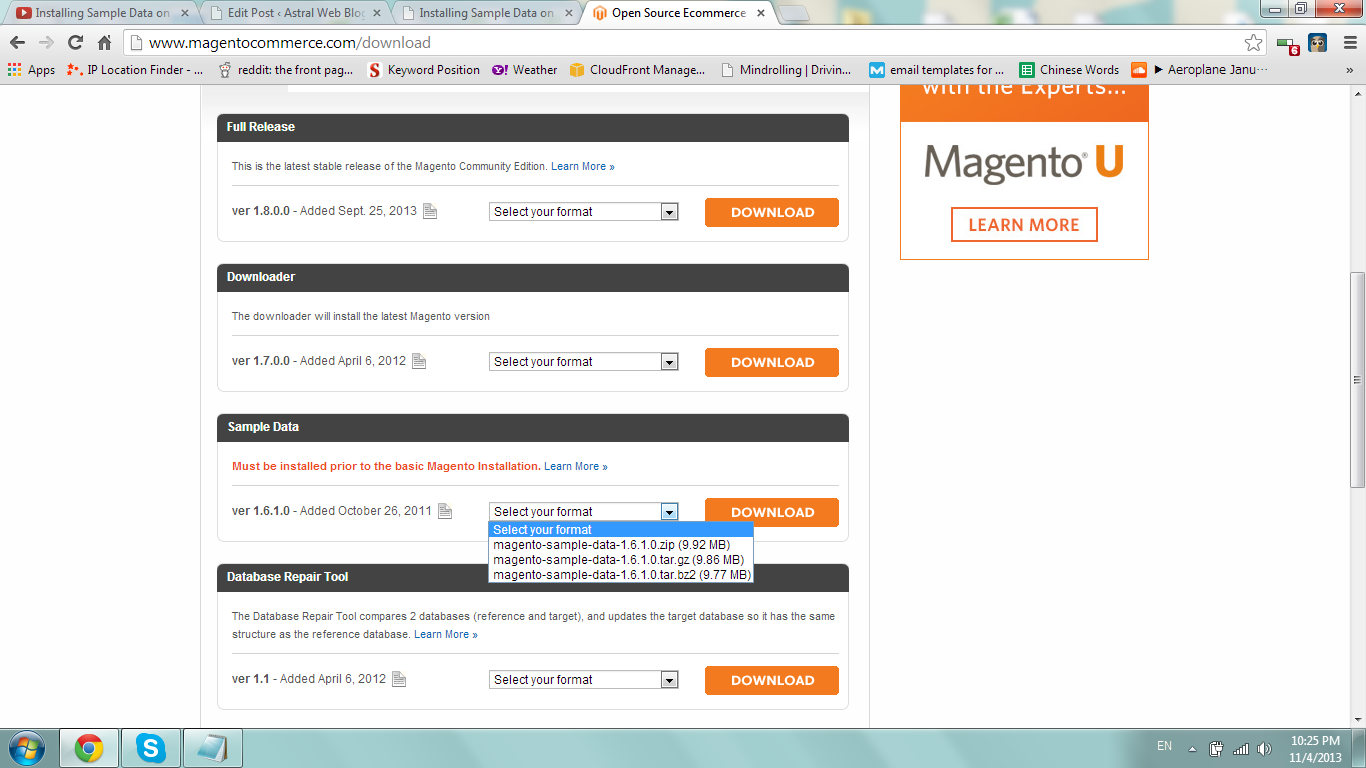Download the Downloader ver 1.7.0.0
The width and height of the screenshot is (1366, 768).
772,362
